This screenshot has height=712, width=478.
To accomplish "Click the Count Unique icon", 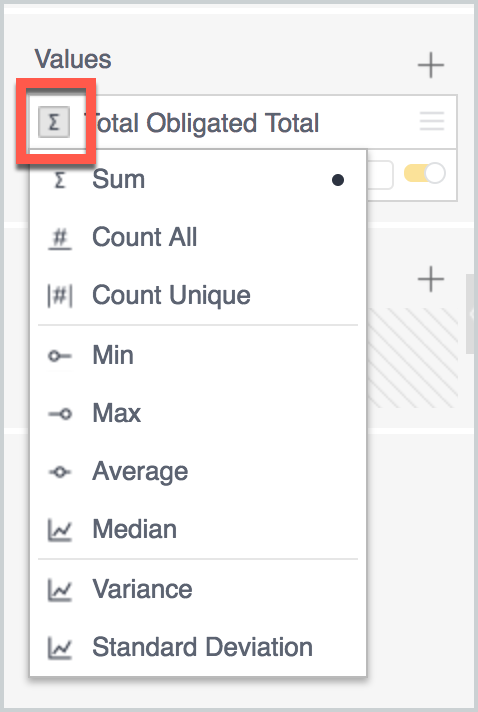I will 59,296.
